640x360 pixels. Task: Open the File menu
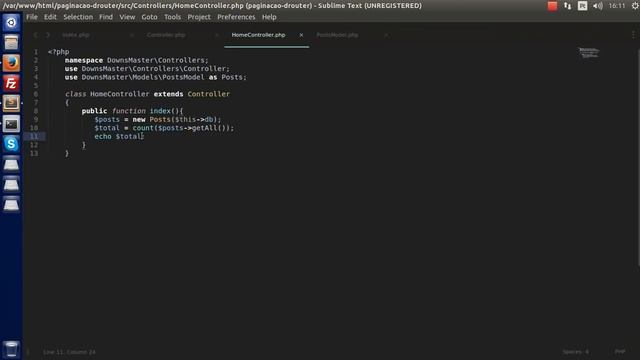[x=32, y=17]
